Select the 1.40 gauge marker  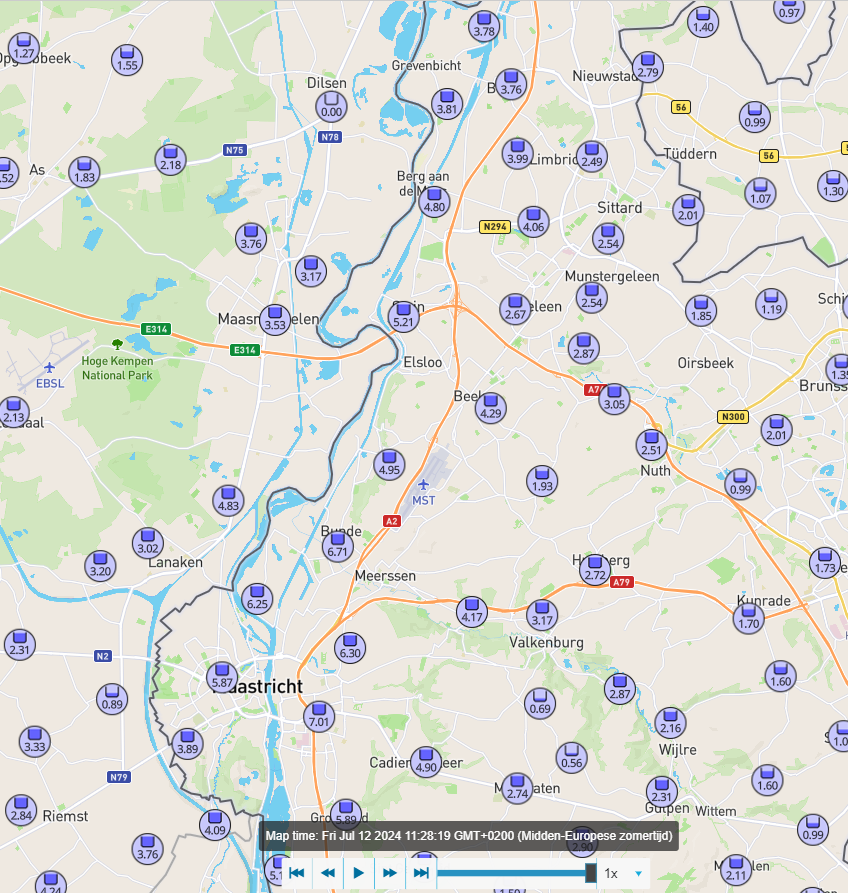[703, 22]
